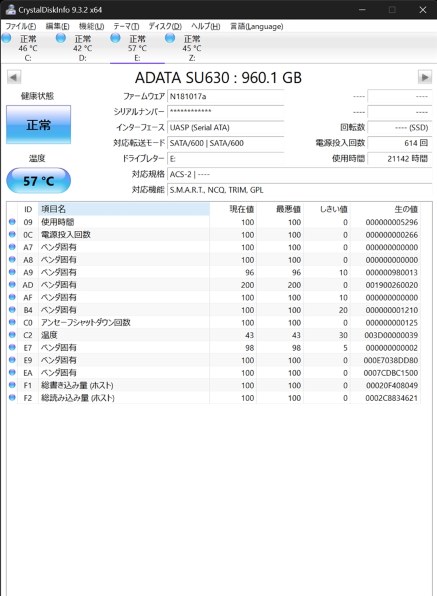
Task: Click raw value 000000005296
Action: 391,222
